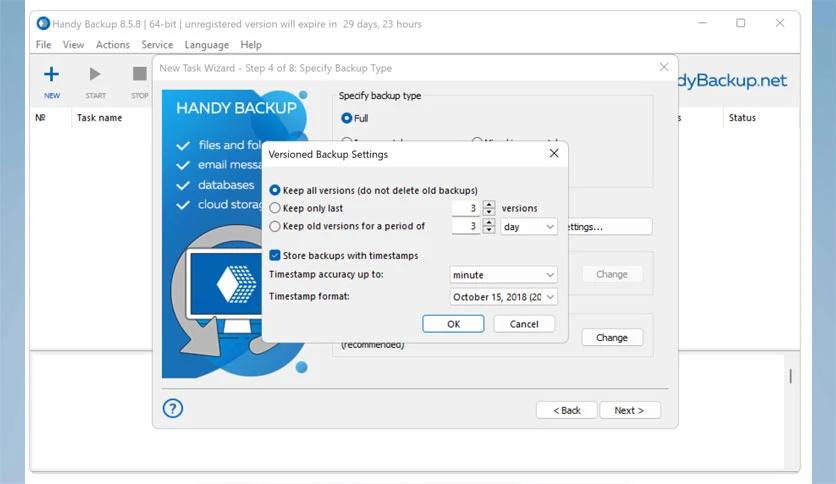Open the Language menu
This screenshot has width=836, height=484.
pyautogui.click(x=206, y=45)
